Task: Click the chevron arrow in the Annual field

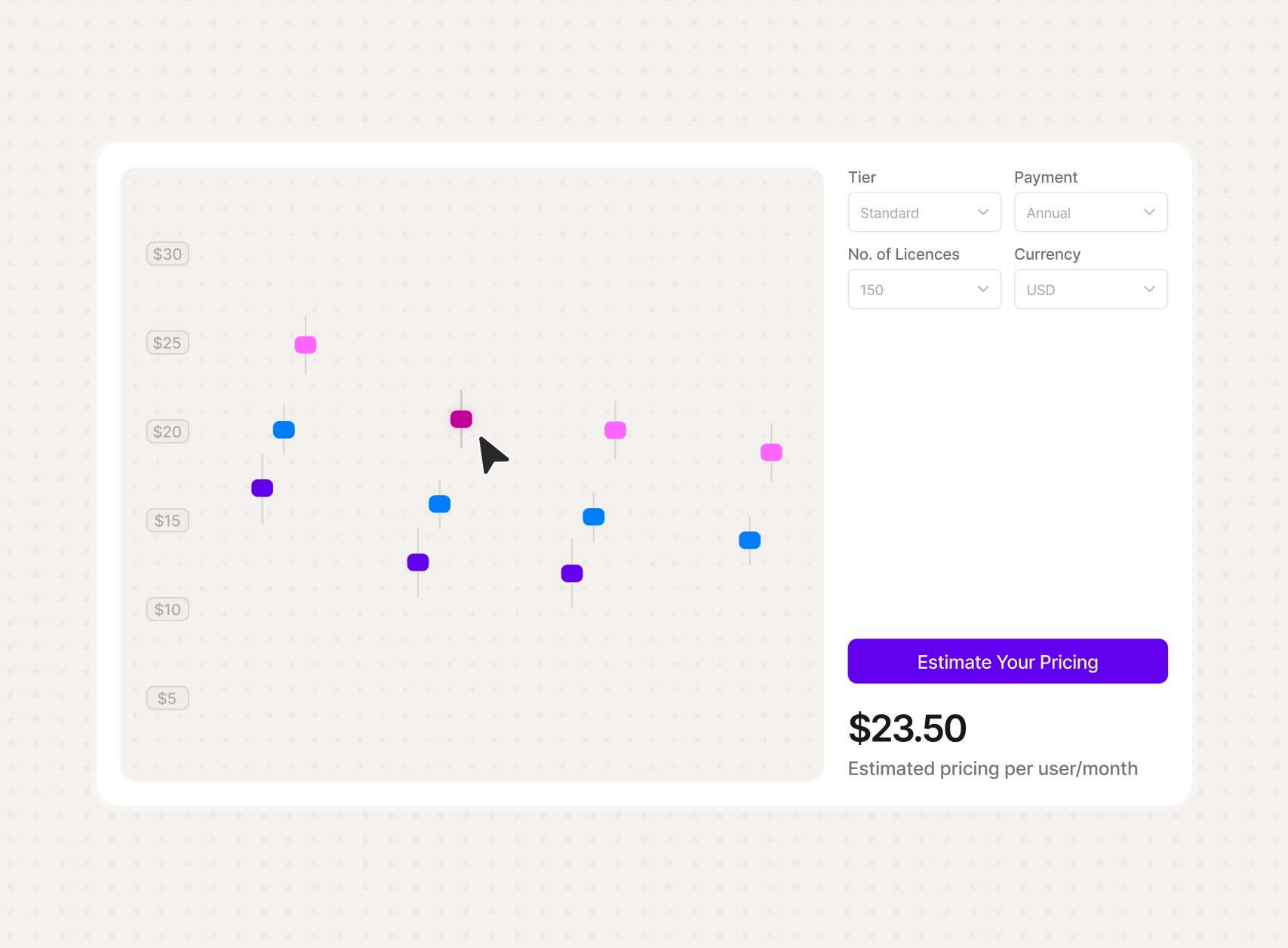Action: pyautogui.click(x=1149, y=212)
